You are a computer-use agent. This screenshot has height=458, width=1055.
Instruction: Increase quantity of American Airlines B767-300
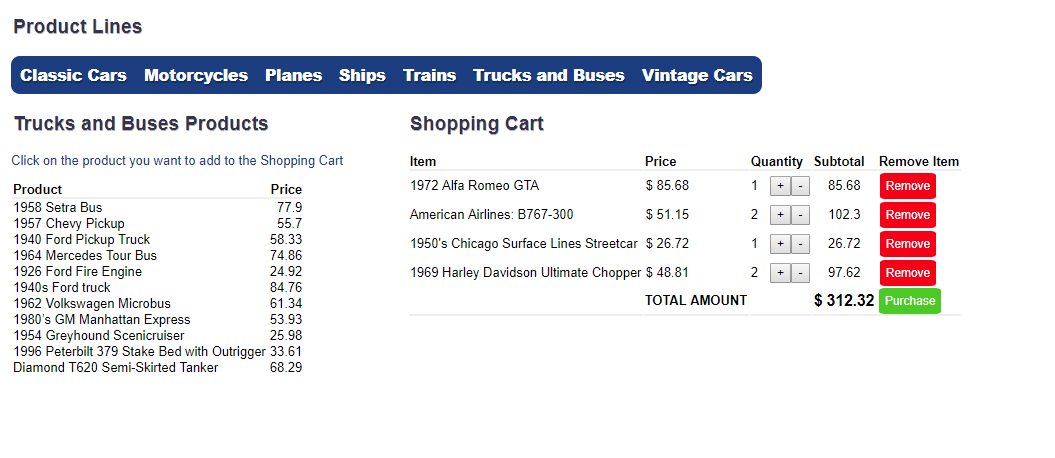tap(780, 215)
